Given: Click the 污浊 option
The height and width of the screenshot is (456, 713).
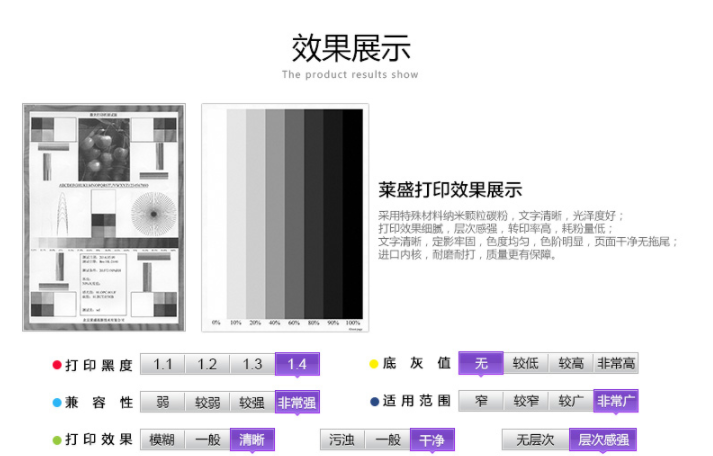Looking at the screenshot, I should point(342,440).
